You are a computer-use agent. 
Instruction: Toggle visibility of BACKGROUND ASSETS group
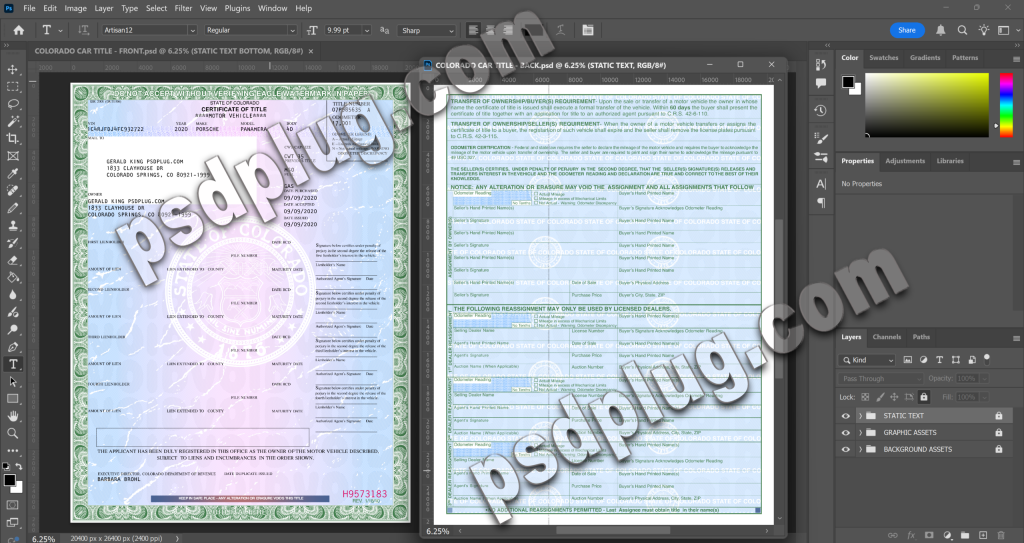click(846, 450)
